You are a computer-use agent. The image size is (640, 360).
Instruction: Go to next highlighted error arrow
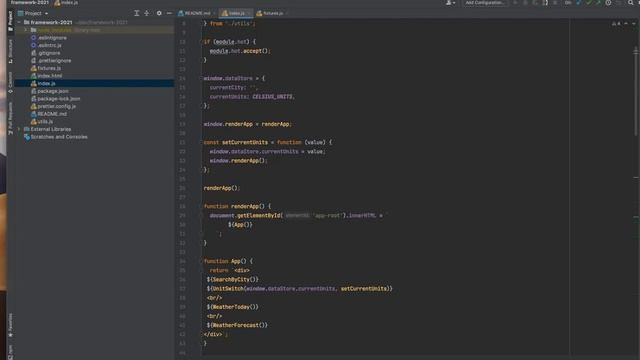634,24
